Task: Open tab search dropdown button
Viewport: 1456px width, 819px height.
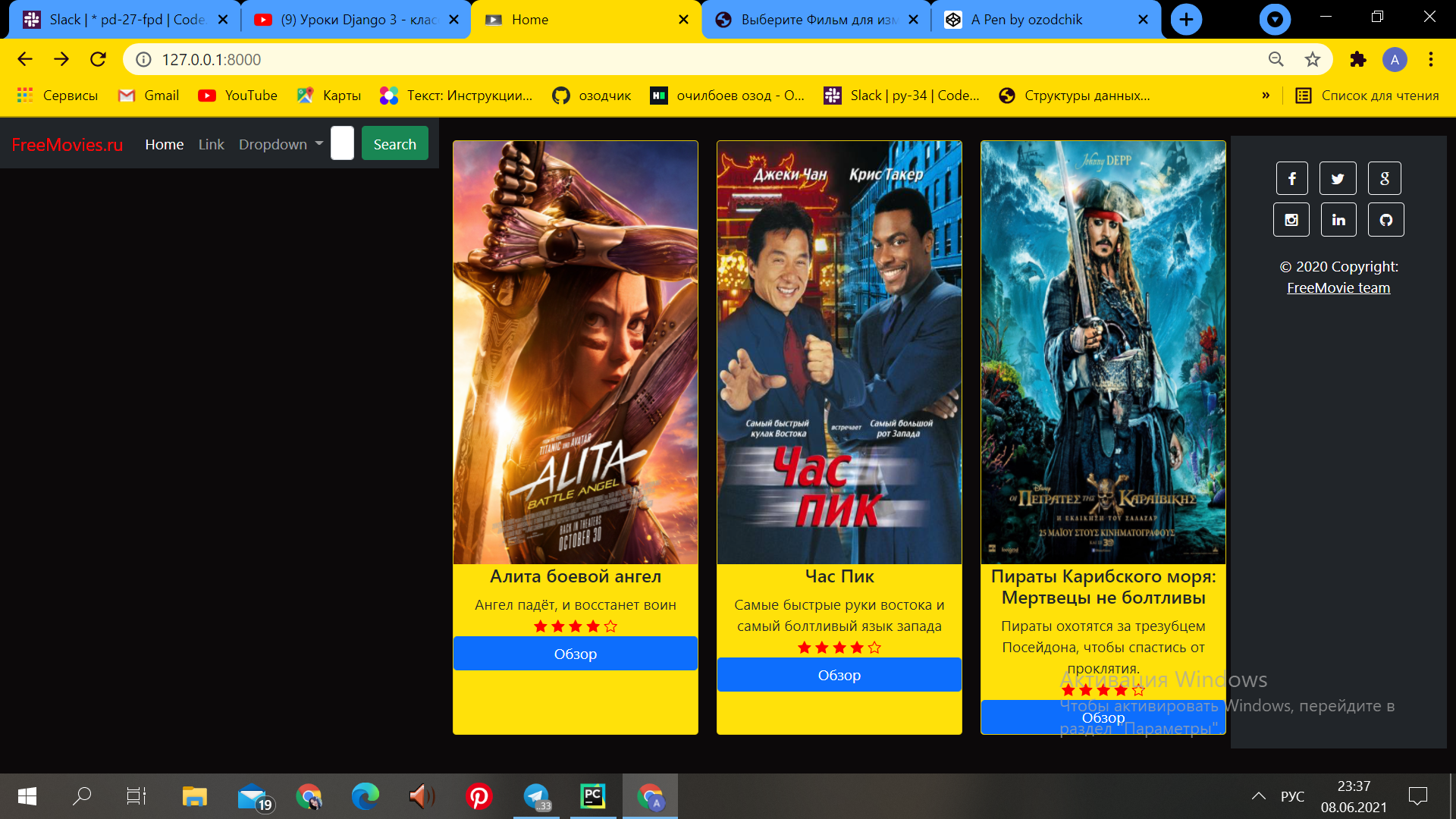Action: (x=1275, y=20)
